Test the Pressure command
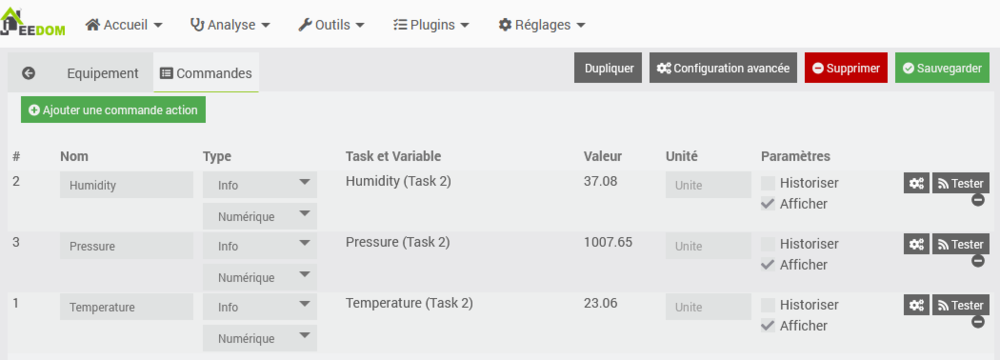Viewport: 1000px width, 360px height. 961,244
